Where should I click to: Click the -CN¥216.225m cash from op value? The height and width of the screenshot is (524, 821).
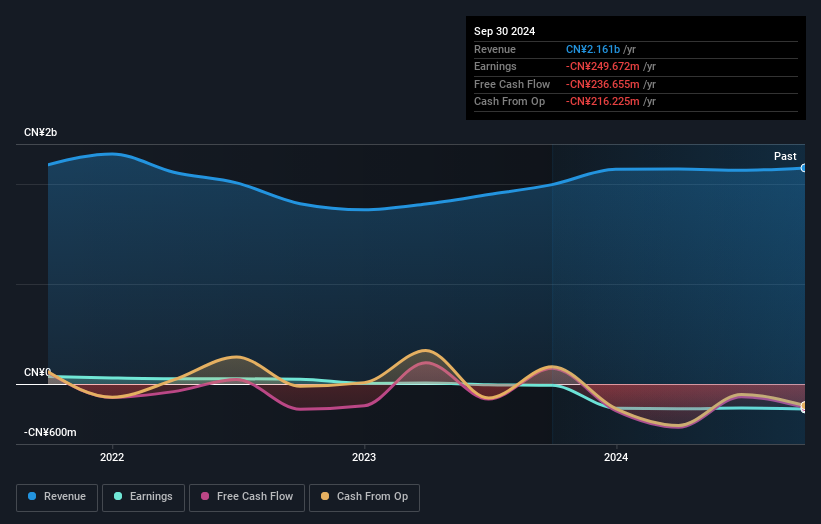click(x=602, y=102)
